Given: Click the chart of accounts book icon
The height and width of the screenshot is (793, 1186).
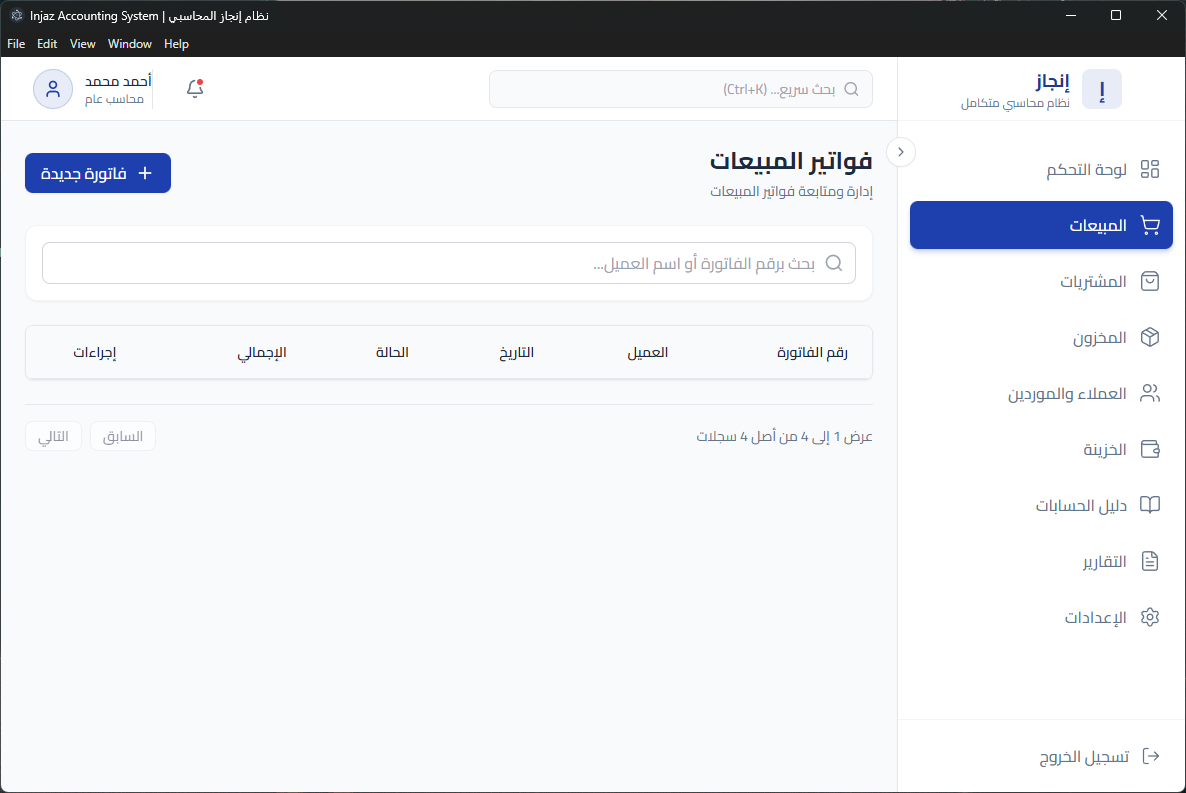Looking at the screenshot, I should click(1150, 505).
